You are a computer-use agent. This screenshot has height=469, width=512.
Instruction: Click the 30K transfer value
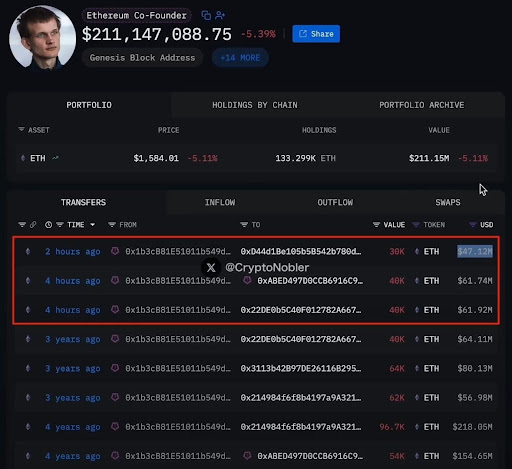[397, 251]
